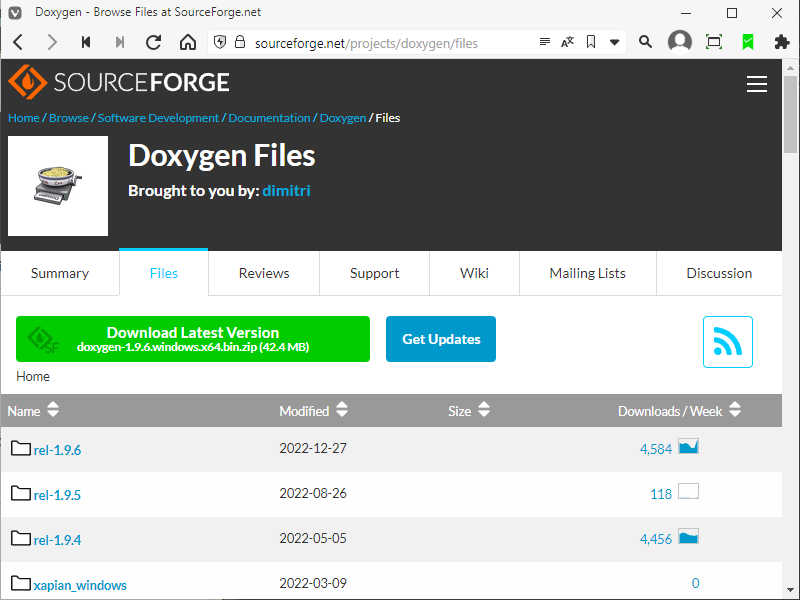
Task: Click the fast forward navigation button
Action: [x=120, y=42]
